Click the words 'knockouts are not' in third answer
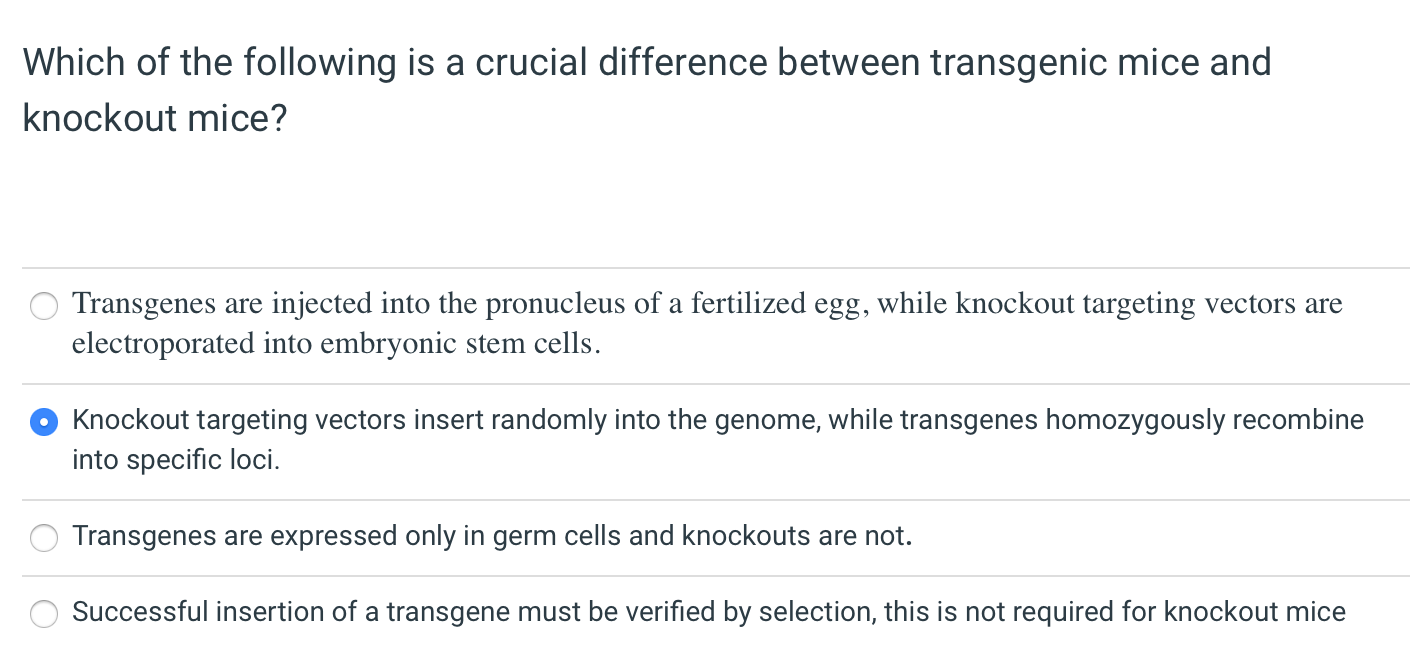The image size is (1428, 670). [x=794, y=537]
